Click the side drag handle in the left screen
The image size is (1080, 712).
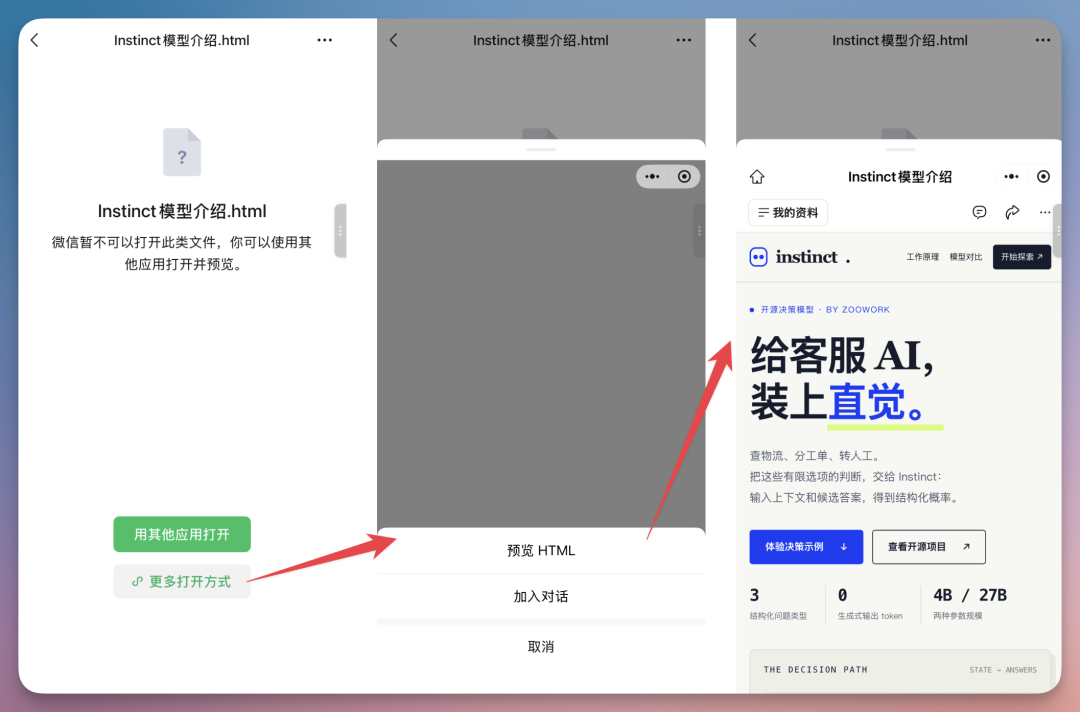(340, 231)
